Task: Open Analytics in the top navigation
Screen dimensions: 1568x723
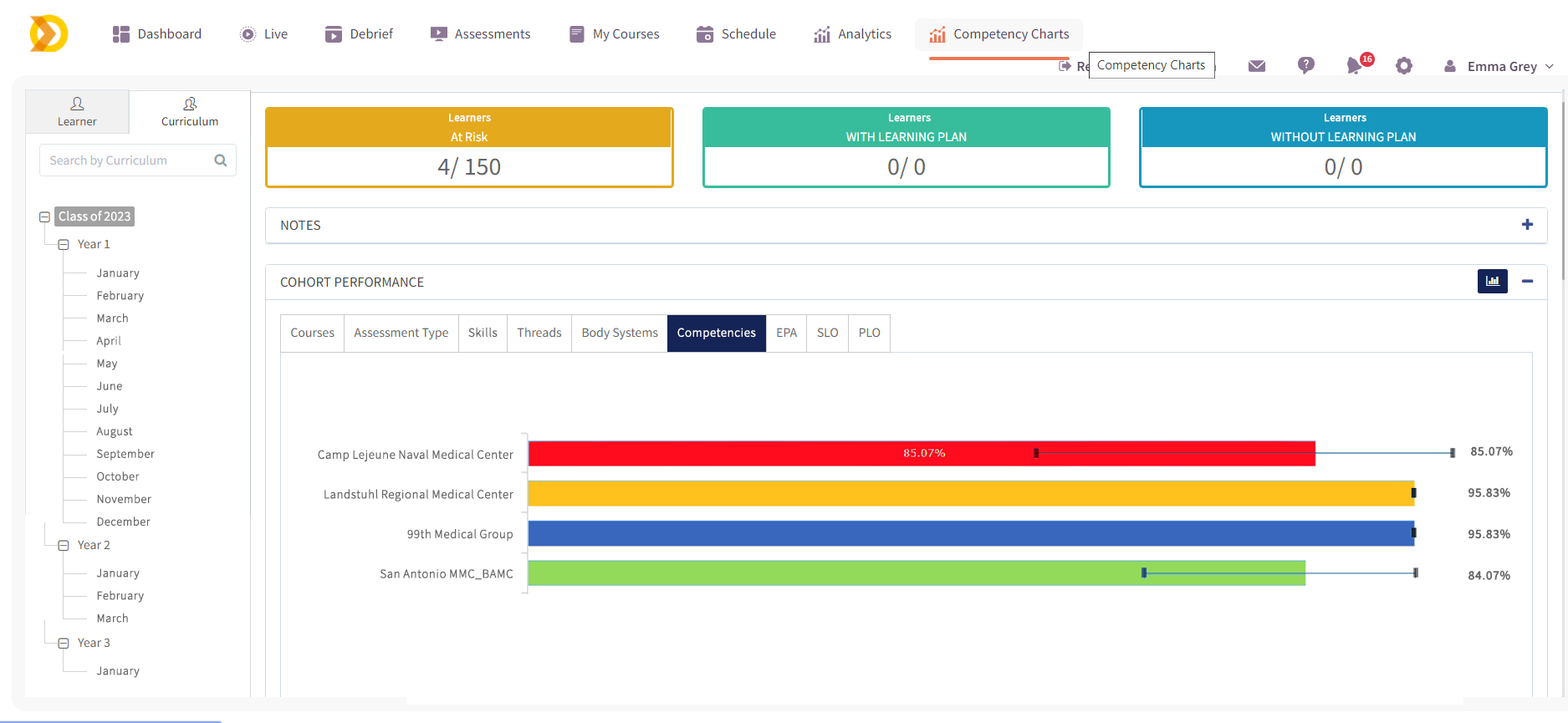Action: 852,34
